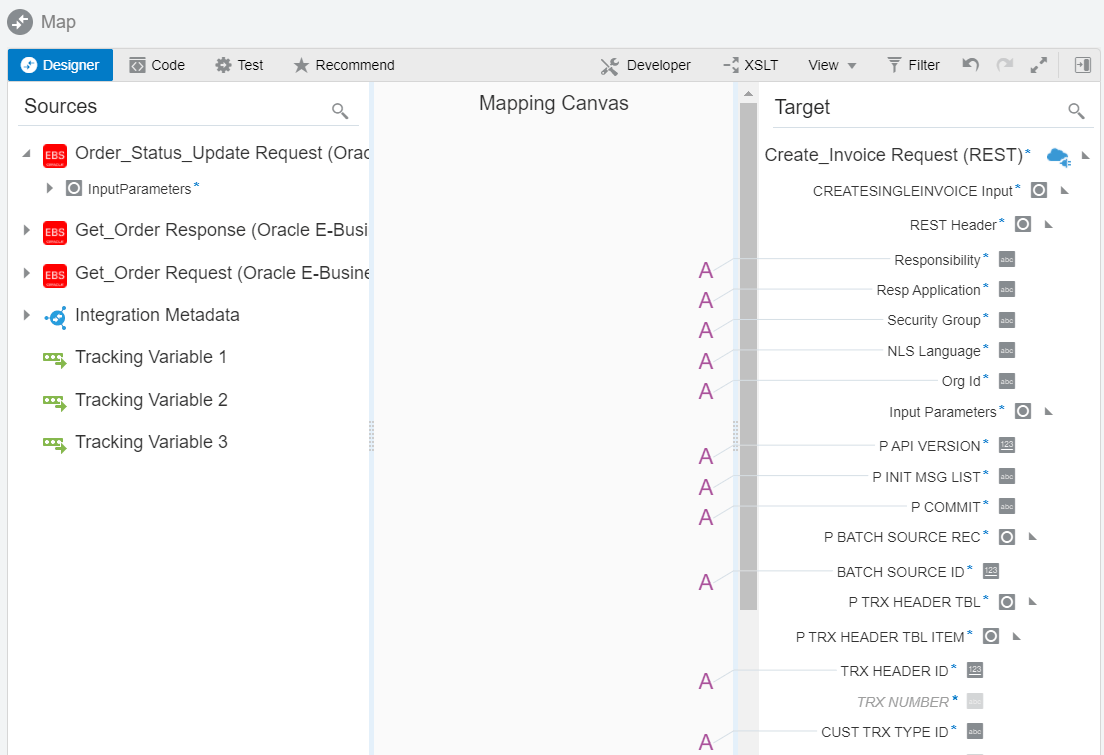Click the Integration Metadata icon
1104x755 pixels.
56,318
